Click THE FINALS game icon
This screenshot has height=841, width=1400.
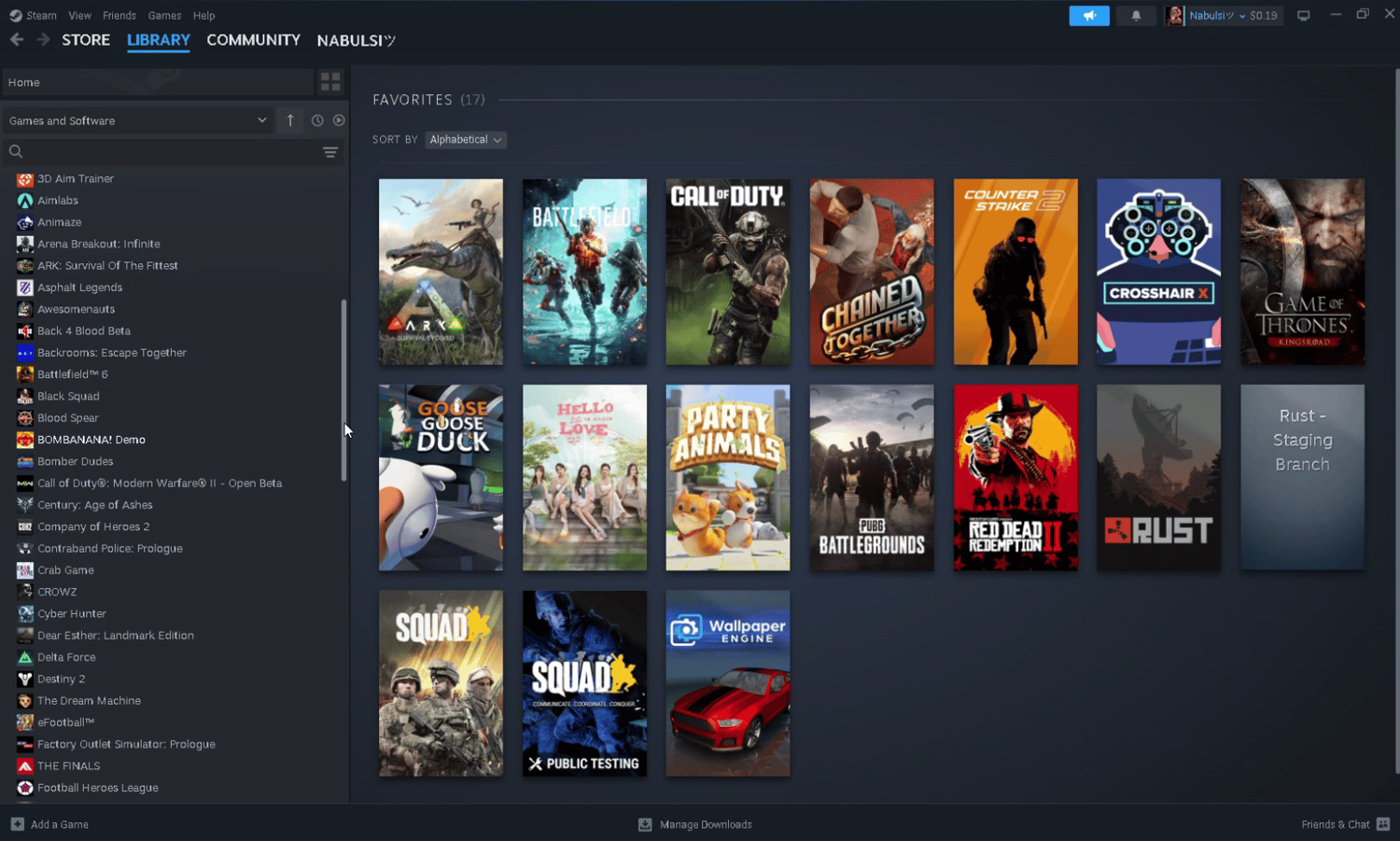[25, 765]
